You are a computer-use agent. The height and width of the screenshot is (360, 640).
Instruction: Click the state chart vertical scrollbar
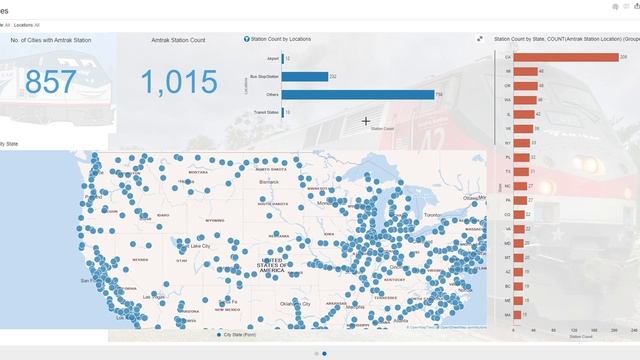coord(495,97)
